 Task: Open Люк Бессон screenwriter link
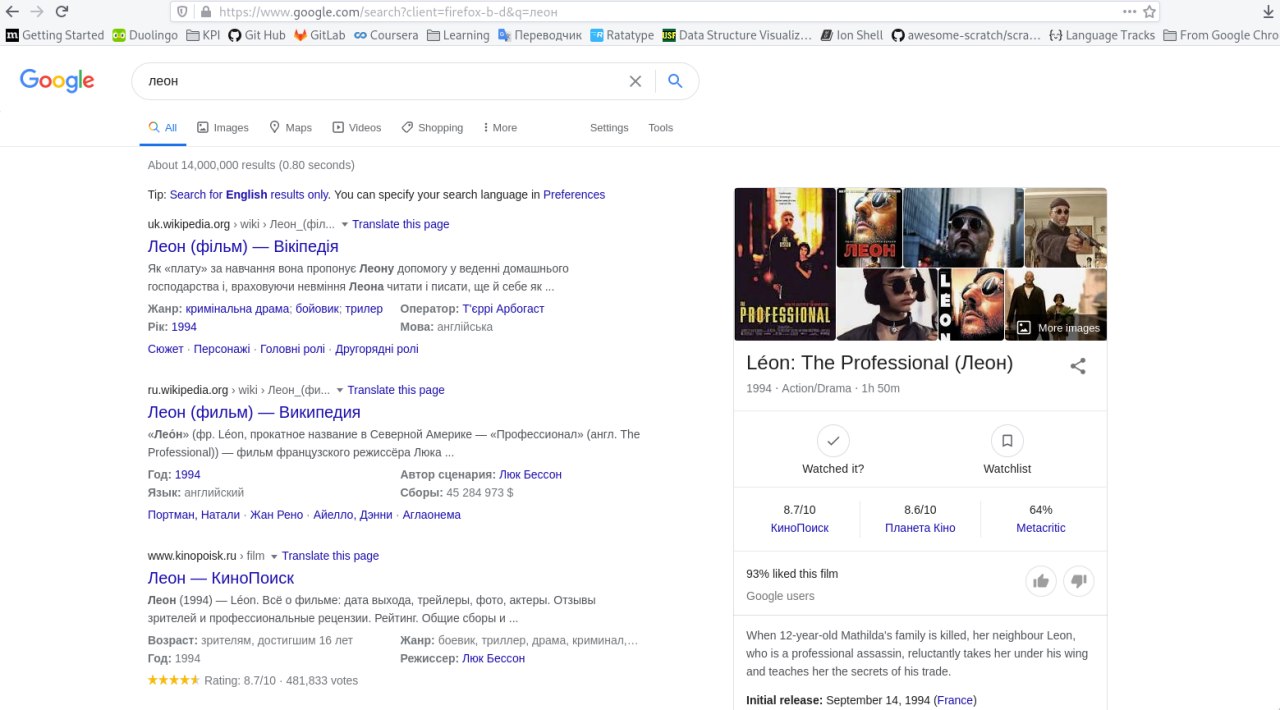tap(530, 475)
